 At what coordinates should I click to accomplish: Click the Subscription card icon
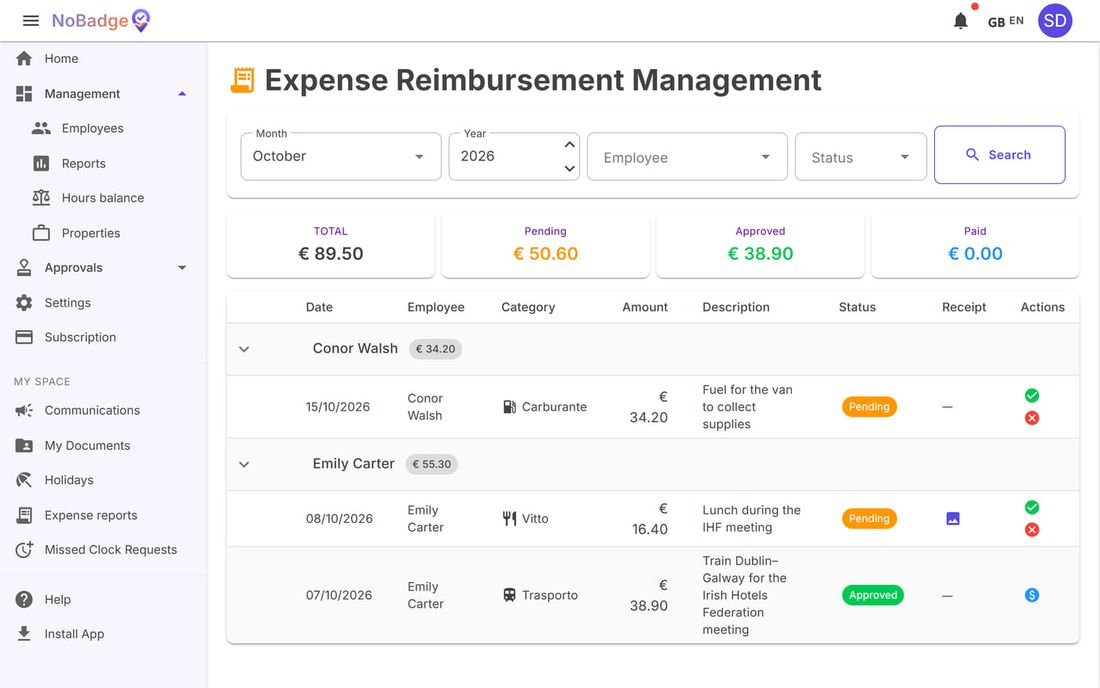click(x=24, y=337)
